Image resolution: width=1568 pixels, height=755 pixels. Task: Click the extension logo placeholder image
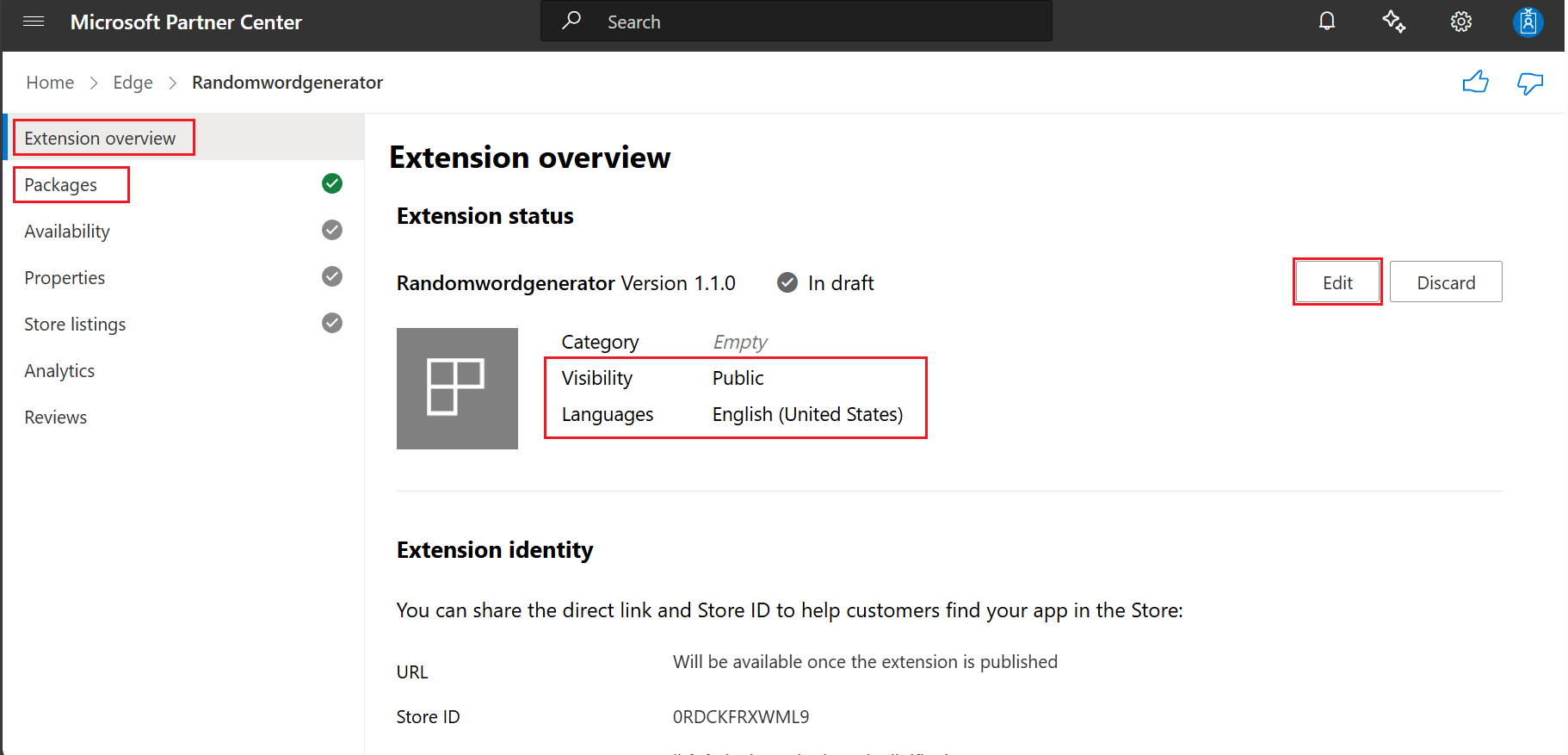coord(457,388)
